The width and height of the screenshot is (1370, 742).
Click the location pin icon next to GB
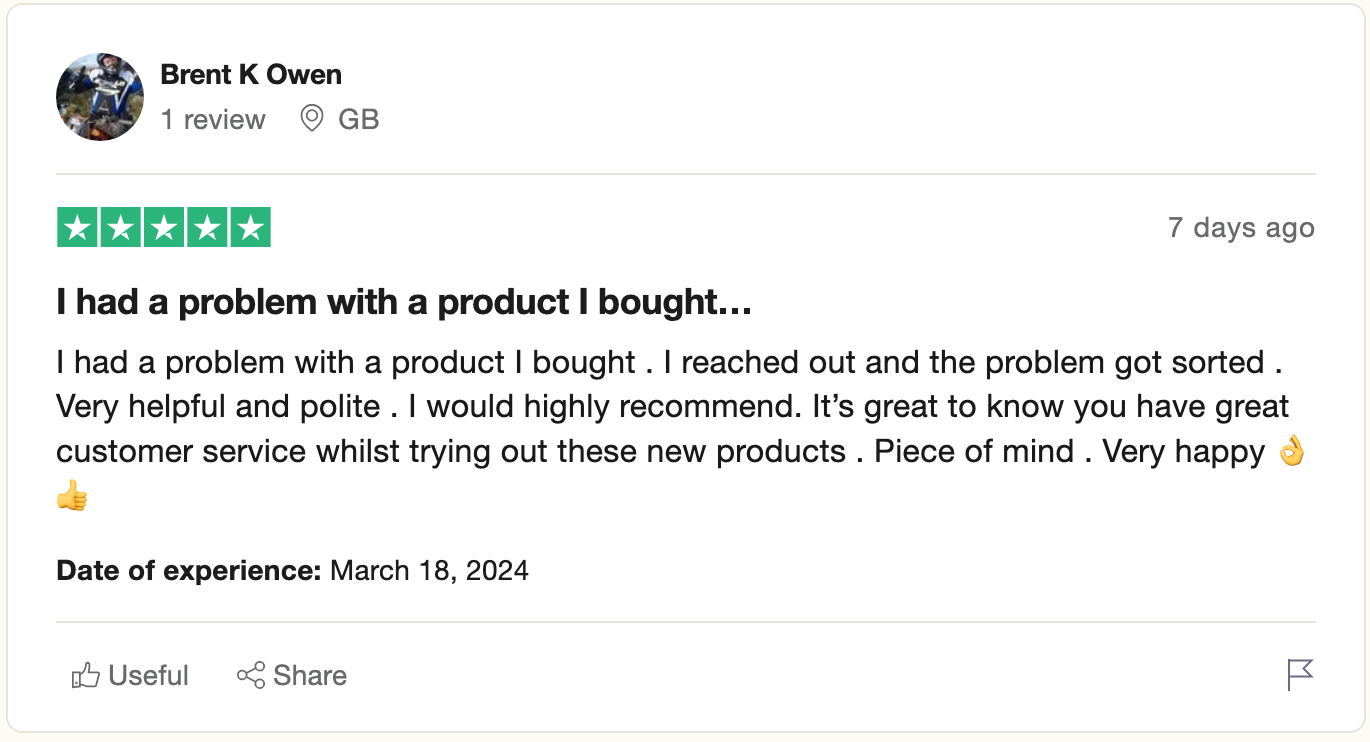312,119
